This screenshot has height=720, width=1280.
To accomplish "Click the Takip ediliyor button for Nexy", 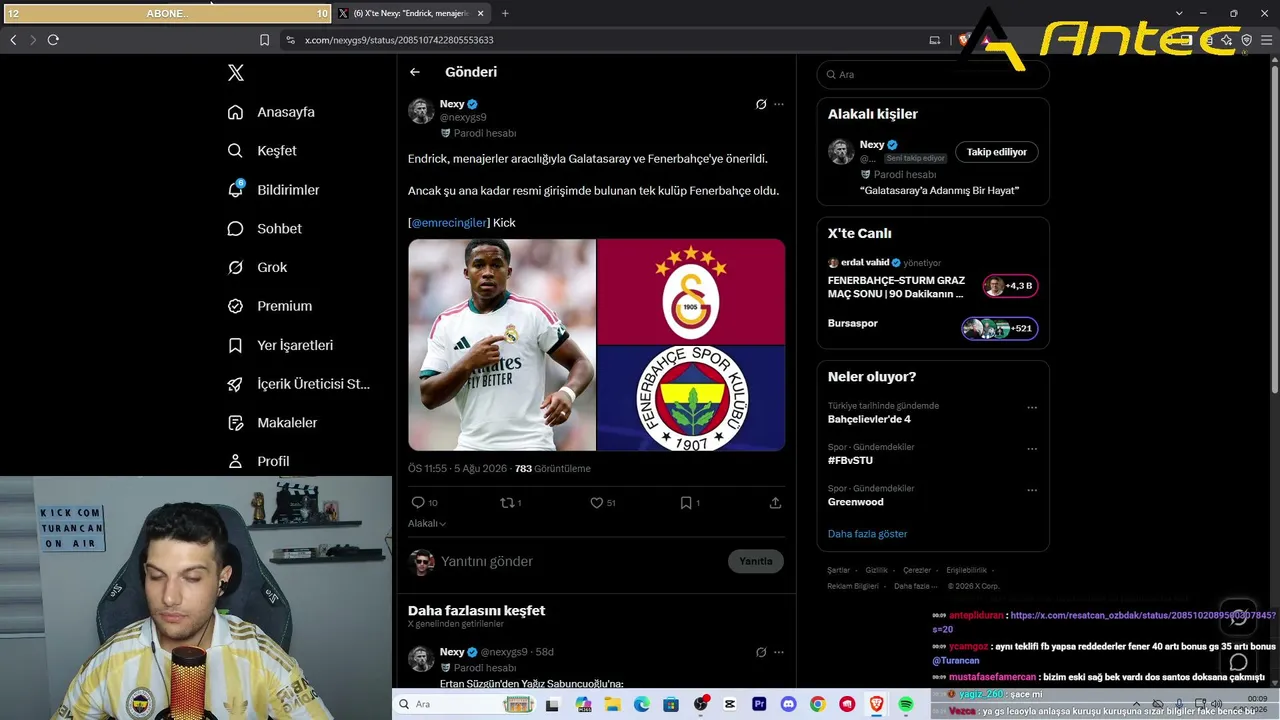I will (997, 152).
